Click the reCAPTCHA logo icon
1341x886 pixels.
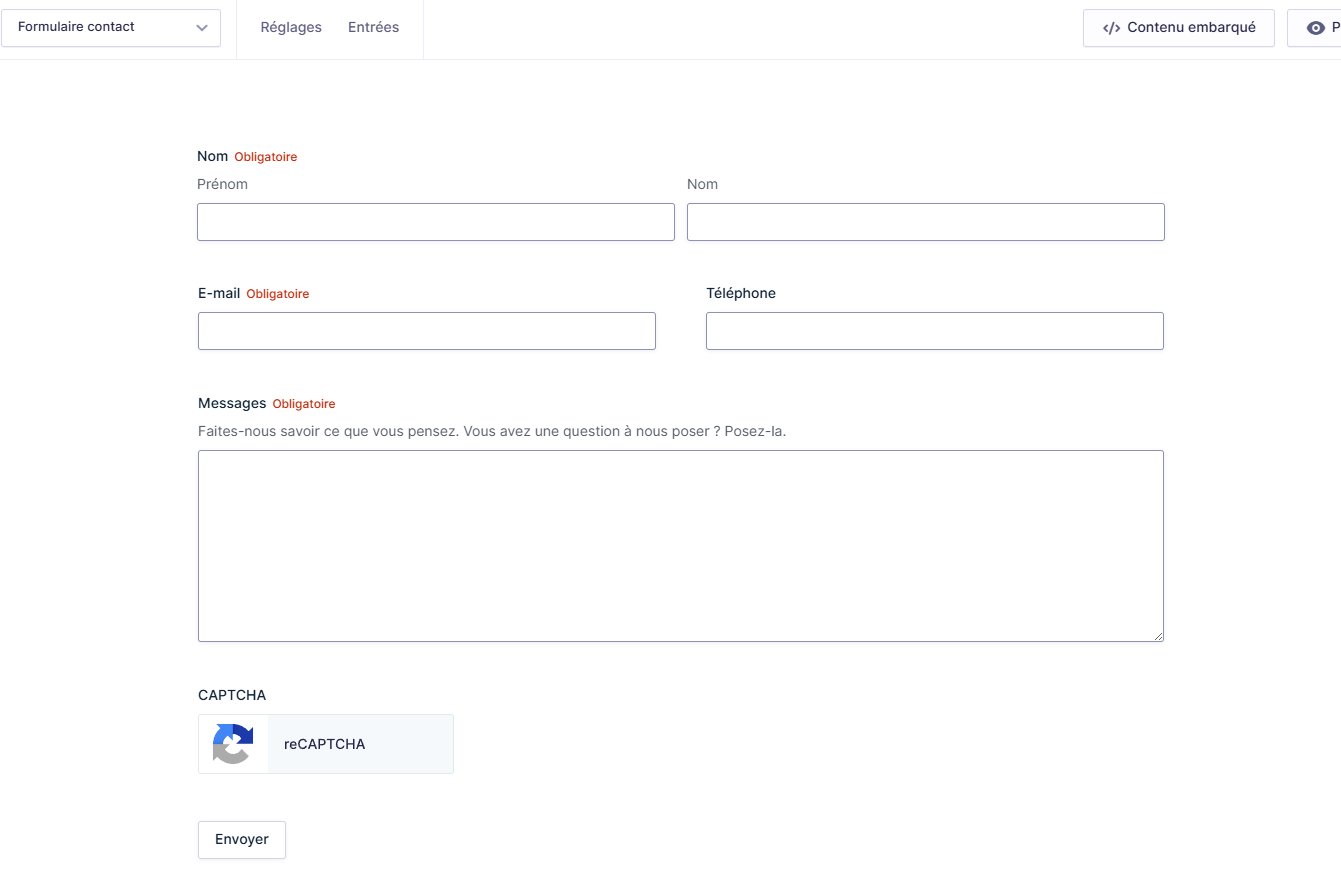(233, 744)
